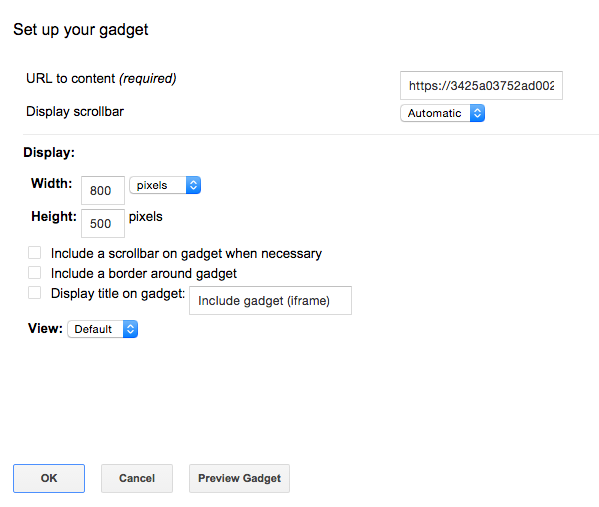Screen dimensions: 599x507
Task: Click the Display title on gadget label
Action: point(118,293)
